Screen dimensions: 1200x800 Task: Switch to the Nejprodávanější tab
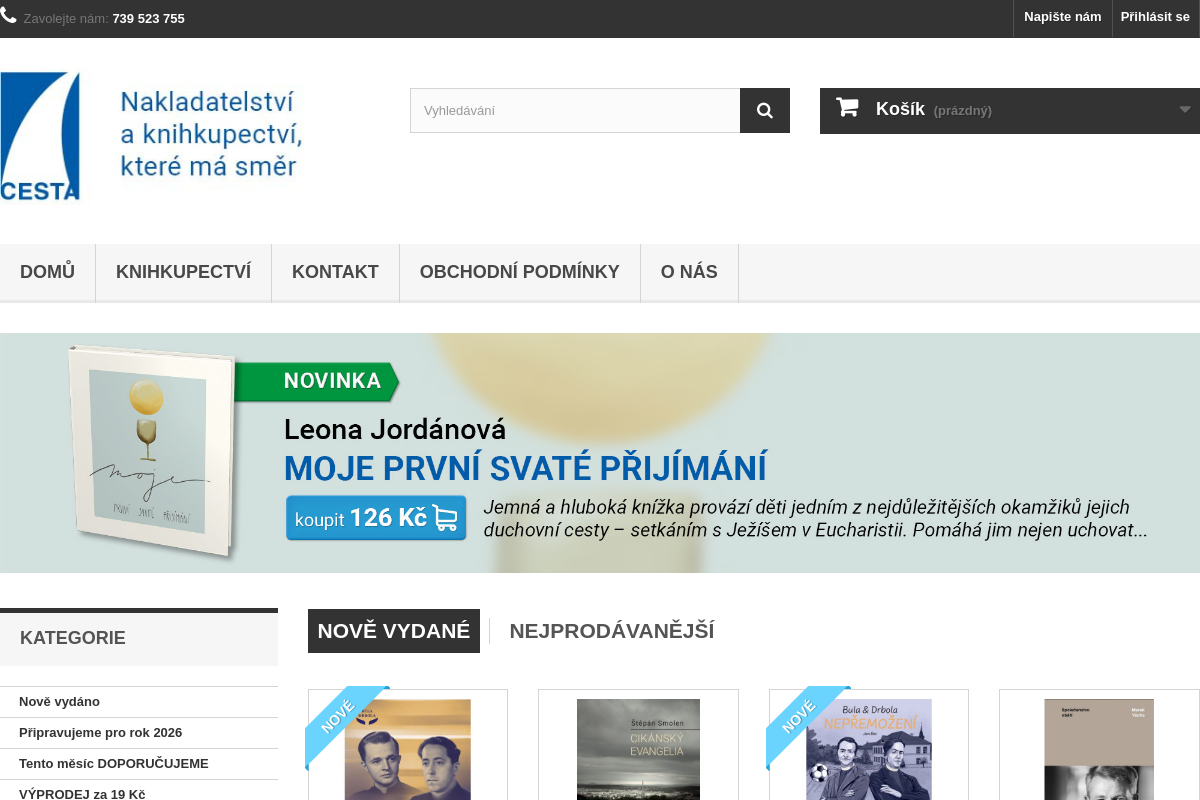pos(611,631)
